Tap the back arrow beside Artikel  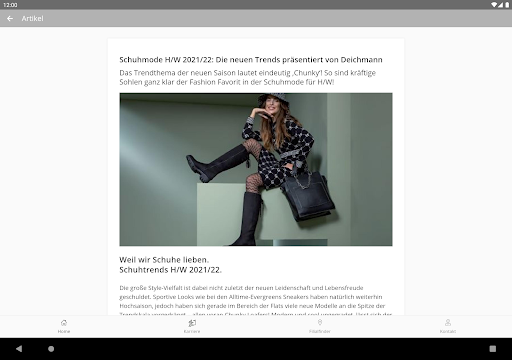(x=10, y=19)
